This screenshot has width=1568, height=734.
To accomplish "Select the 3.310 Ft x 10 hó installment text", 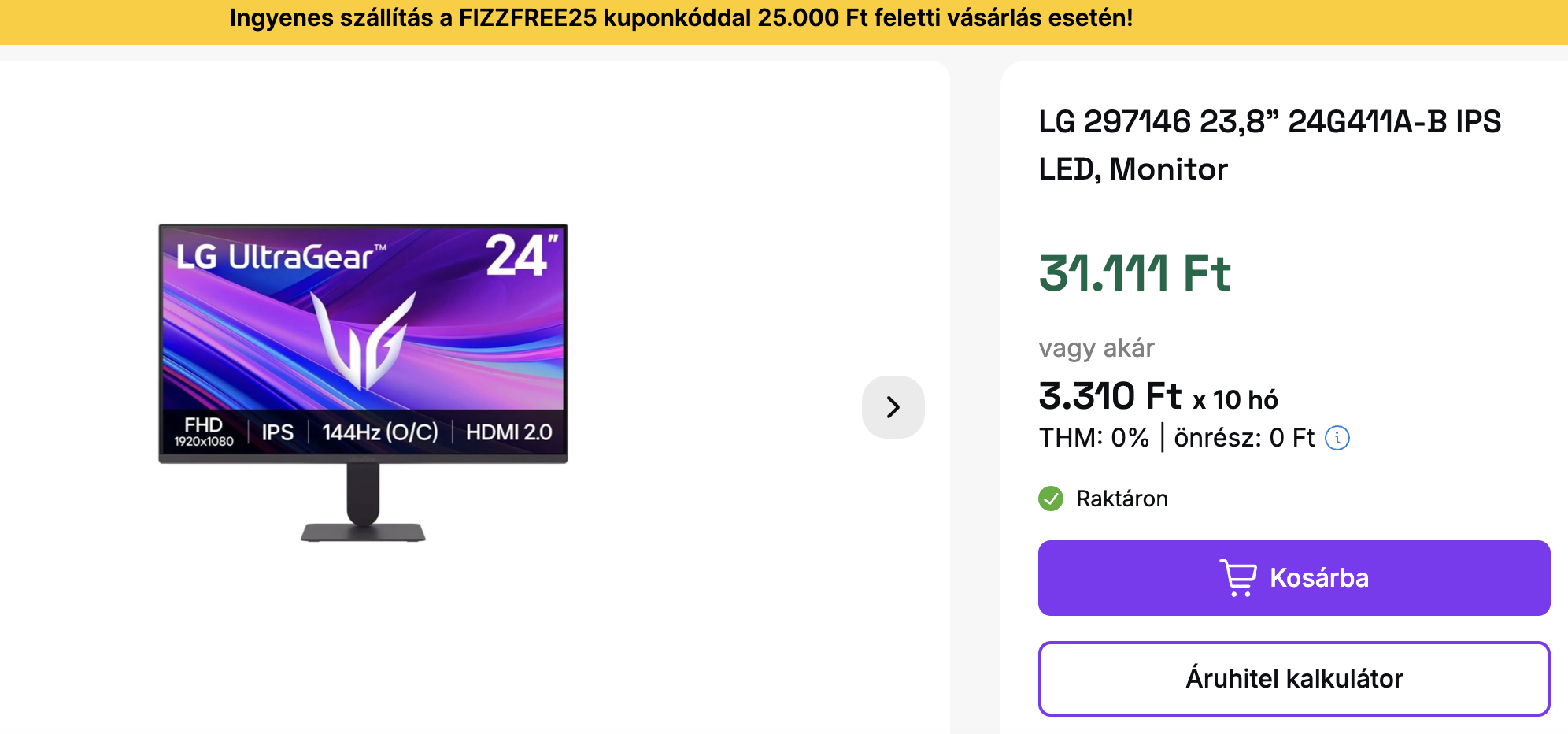I will [x=1158, y=397].
